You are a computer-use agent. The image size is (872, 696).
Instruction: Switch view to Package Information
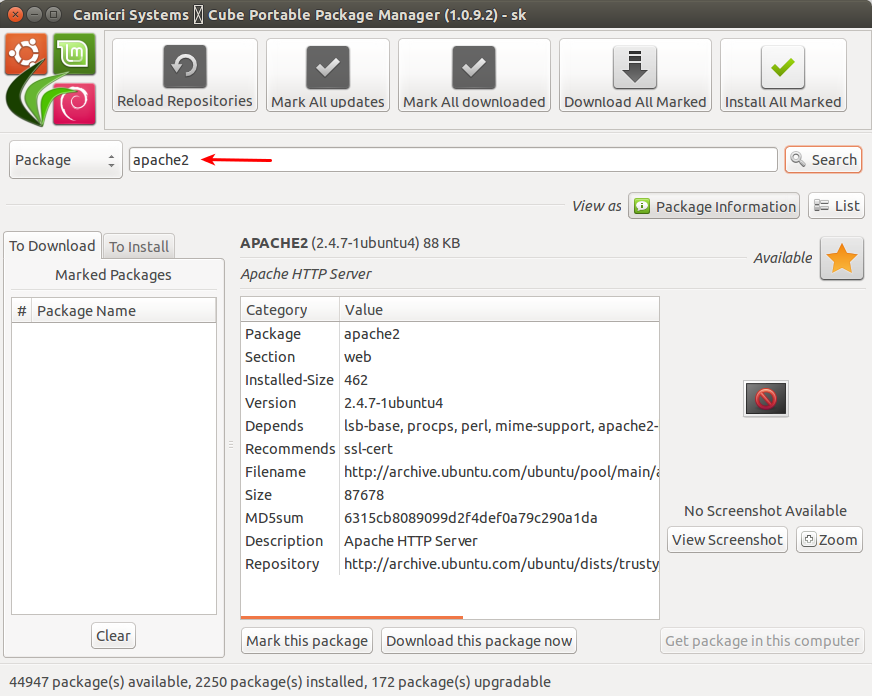tap(714, 206)
